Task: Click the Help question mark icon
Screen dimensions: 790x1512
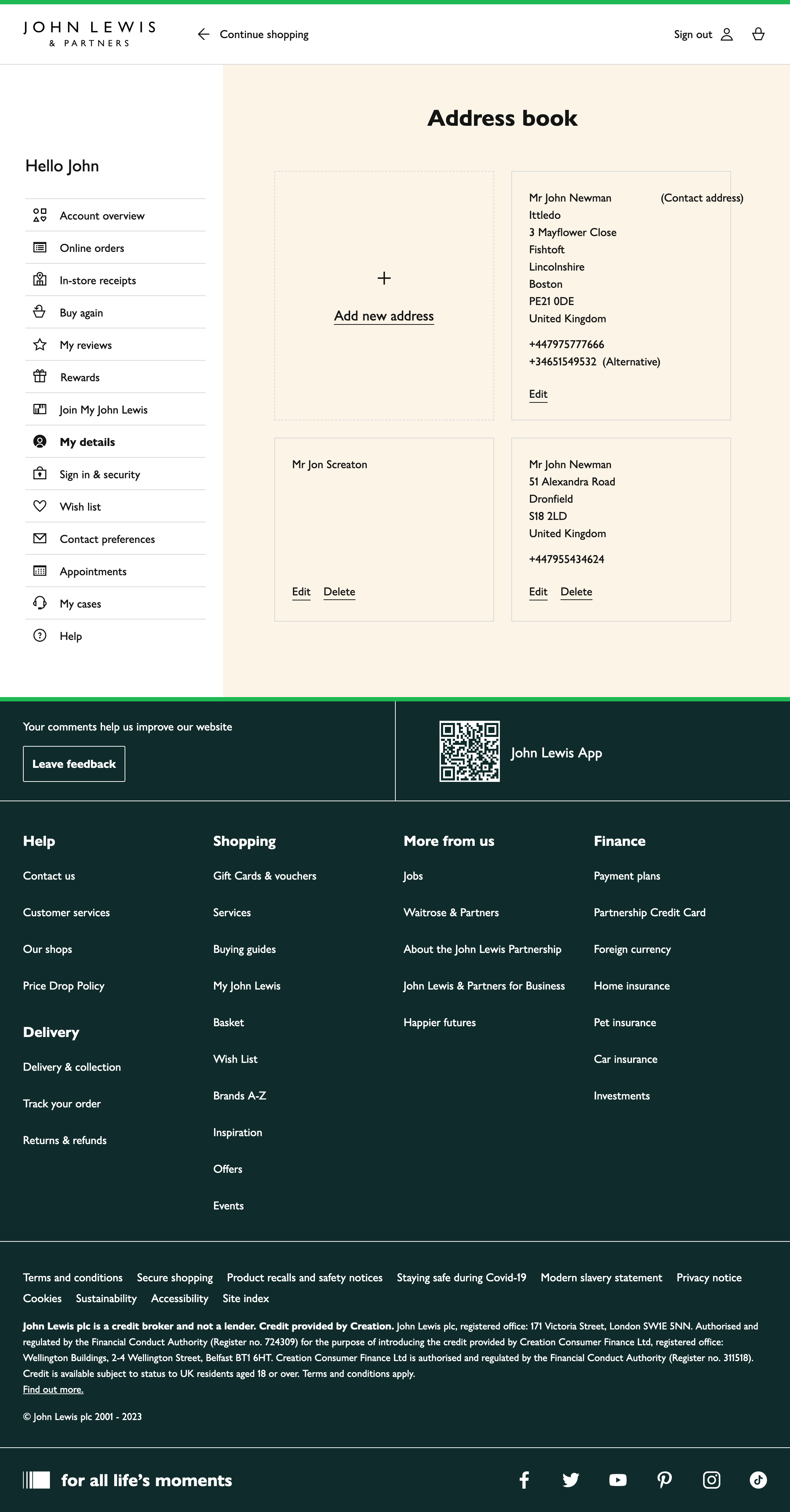Action: (x=39, y=635)
